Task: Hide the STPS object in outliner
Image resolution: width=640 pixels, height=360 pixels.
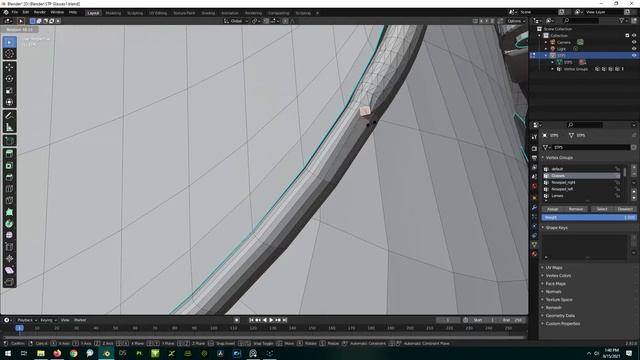Action: [634, 55]
